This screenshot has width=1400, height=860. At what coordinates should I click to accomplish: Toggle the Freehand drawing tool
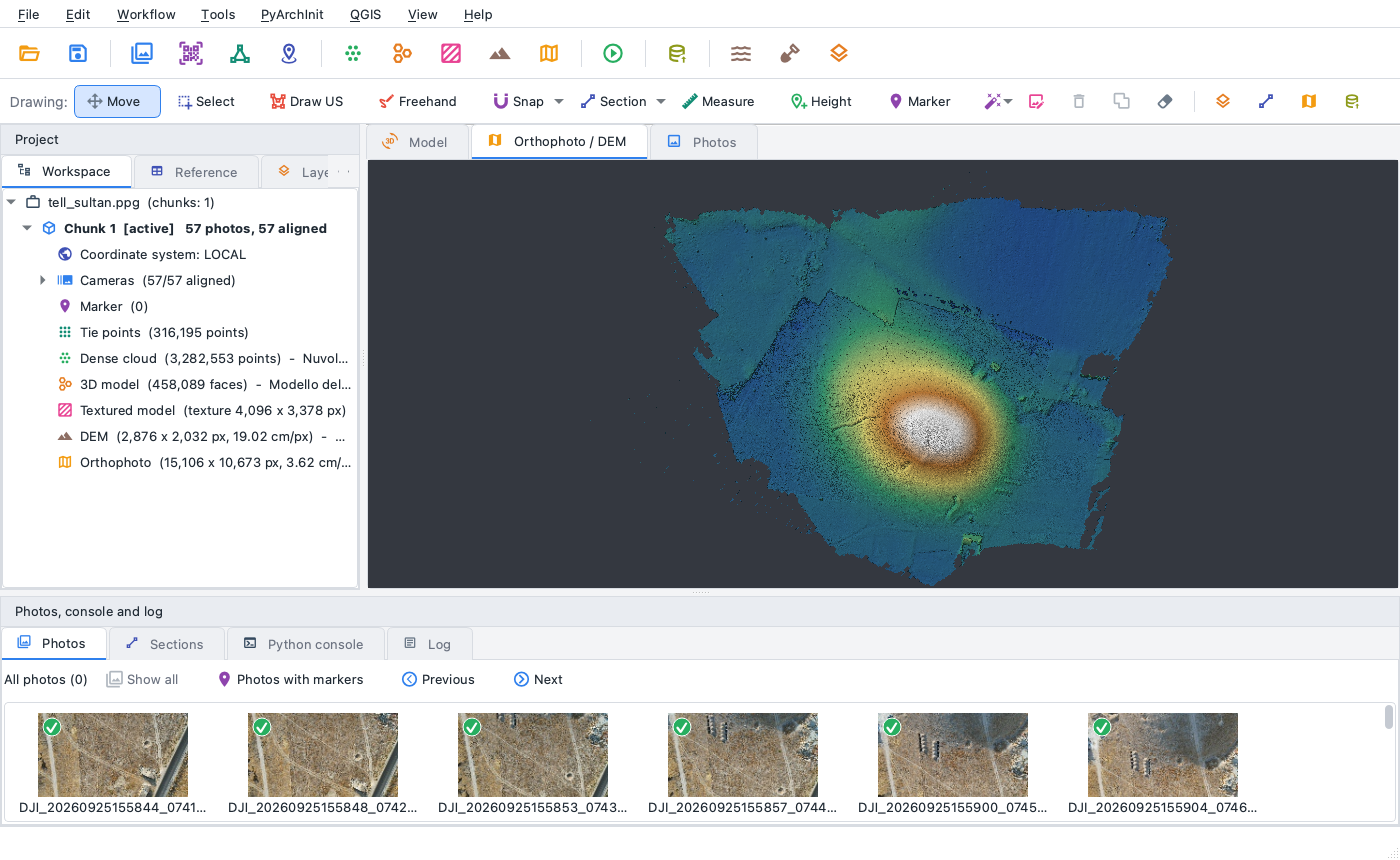click(x=418, y=101)
